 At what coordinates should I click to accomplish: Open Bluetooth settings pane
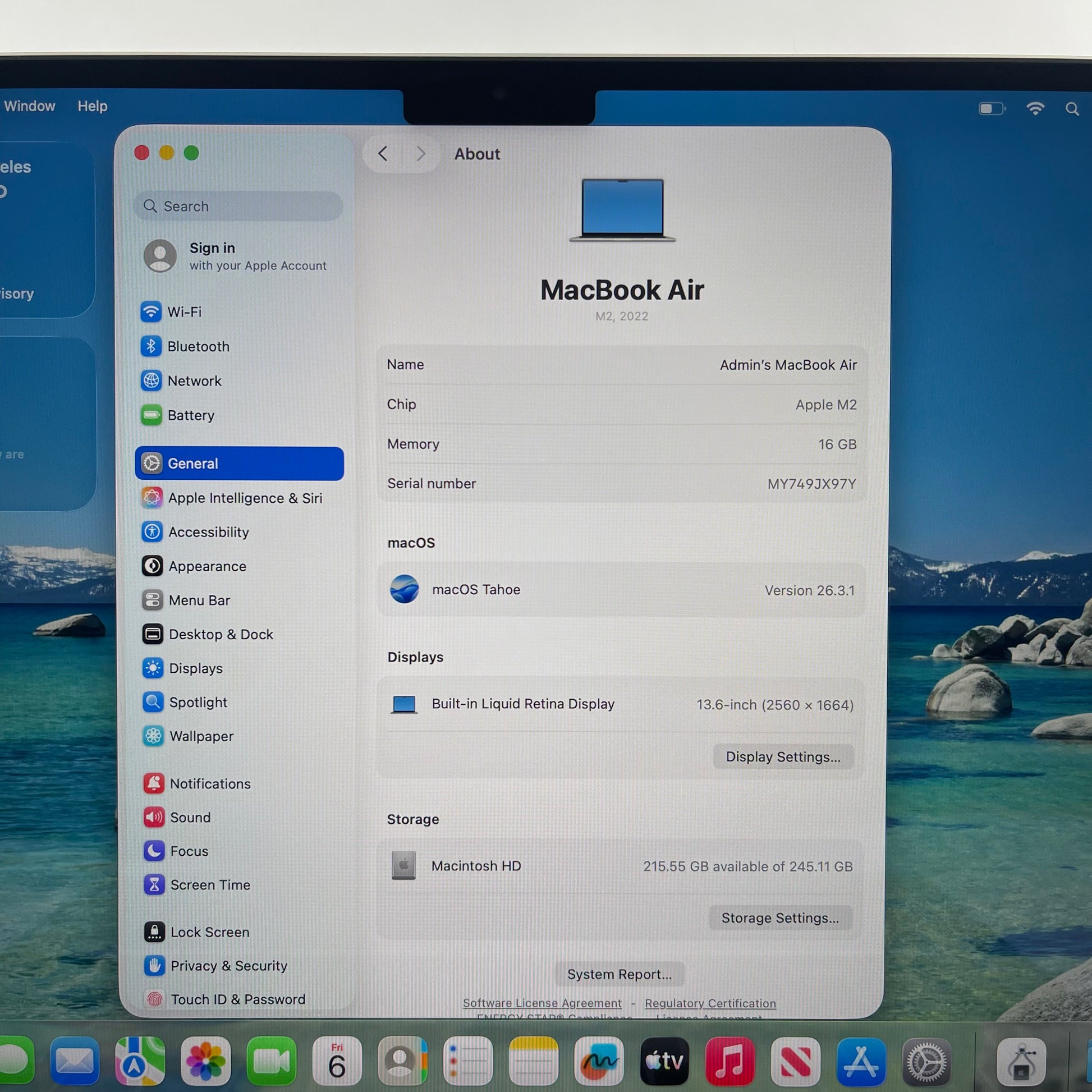(x=198, y=346)
